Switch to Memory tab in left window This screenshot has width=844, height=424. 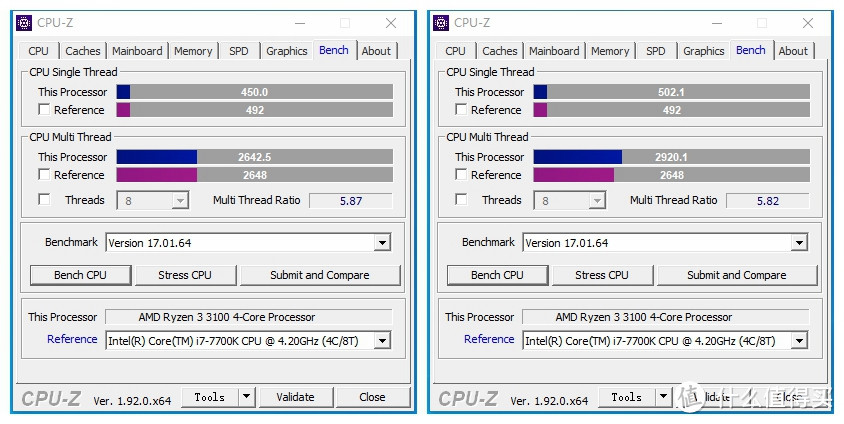pyautogui.click(x=193, y=51)
